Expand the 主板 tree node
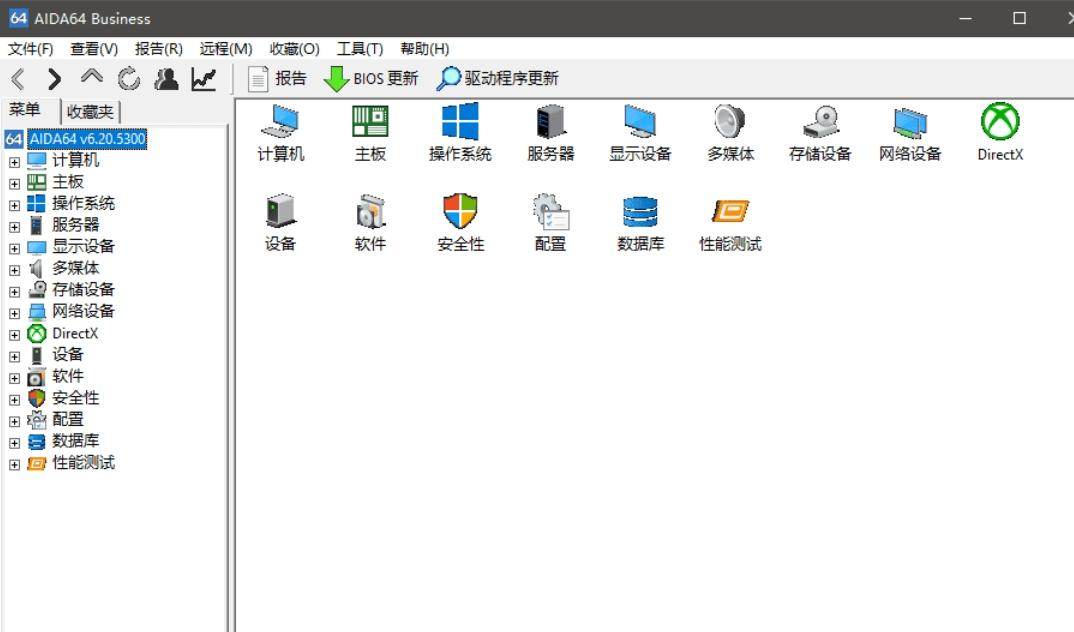1074x632 pixels. [x=14, y=184]
